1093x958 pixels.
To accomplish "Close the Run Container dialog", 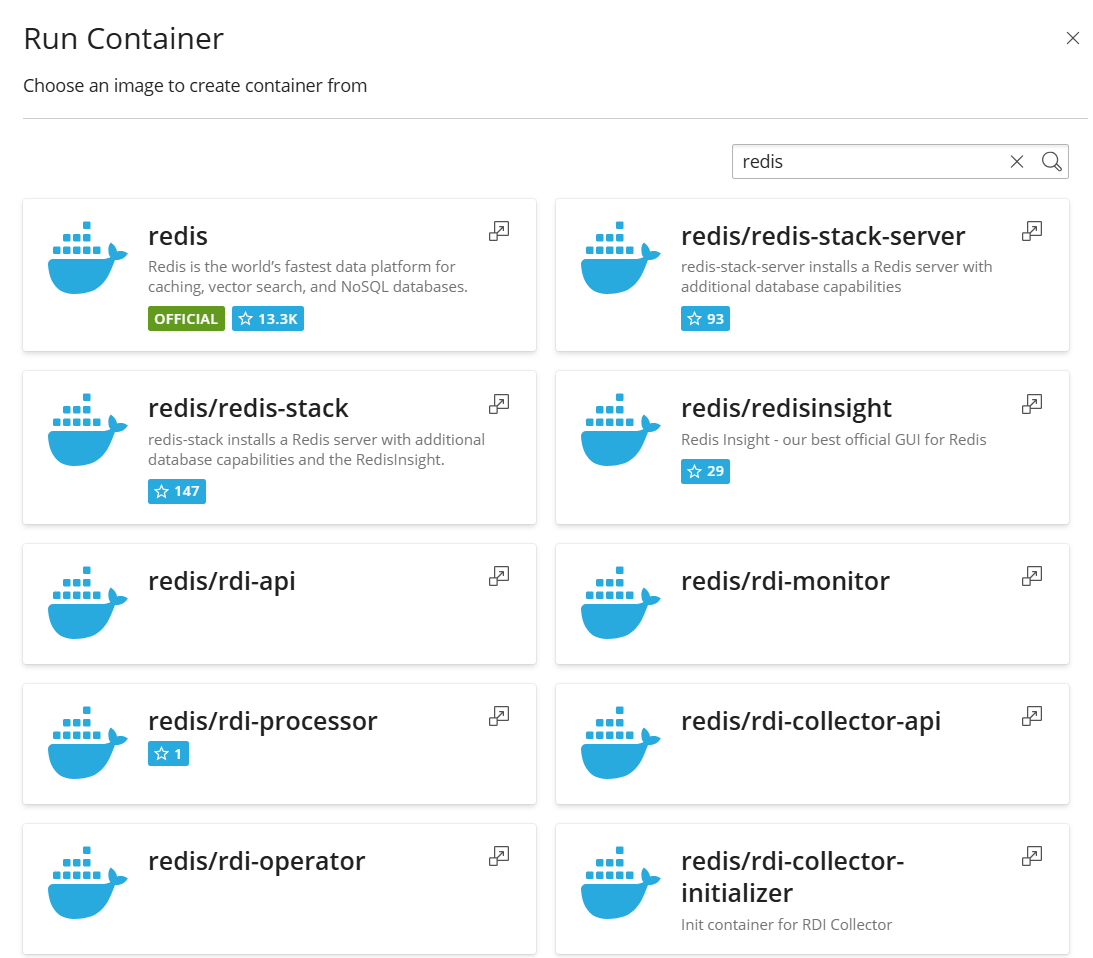I will (x=1073, y=38).
